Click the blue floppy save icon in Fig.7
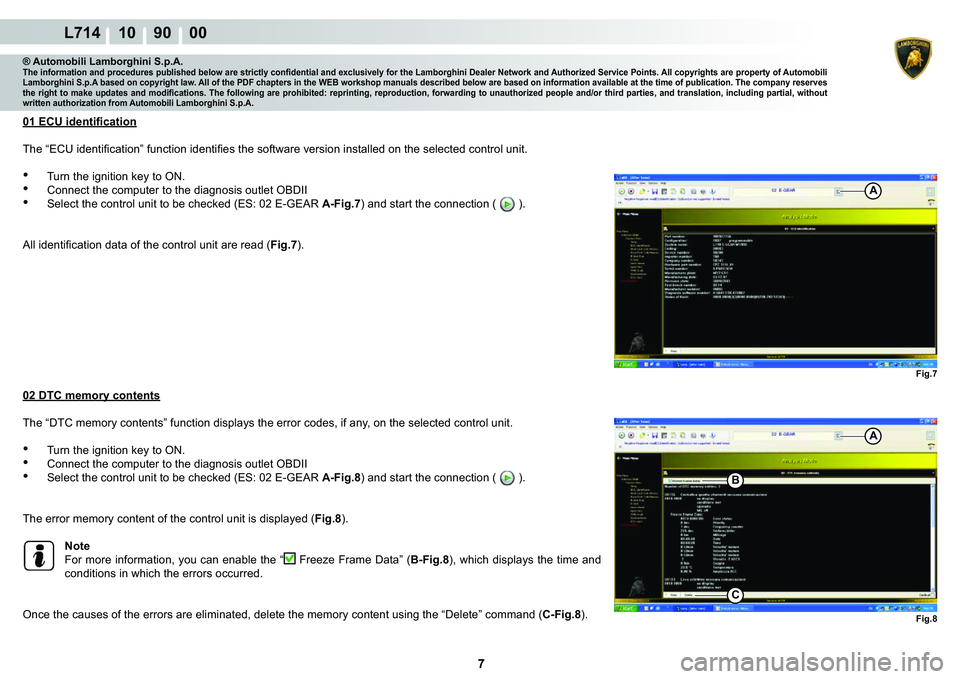Image resolution: width=960 pixels, height=679 pixels. [x=654, y=192]
